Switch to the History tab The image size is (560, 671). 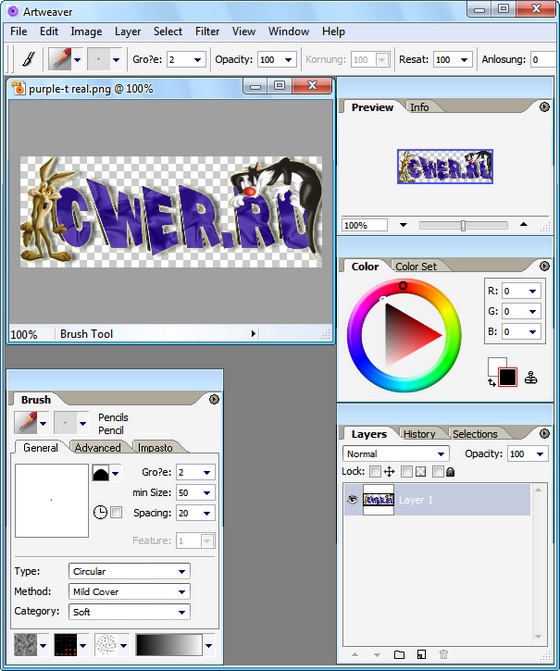tap(419, 434)
